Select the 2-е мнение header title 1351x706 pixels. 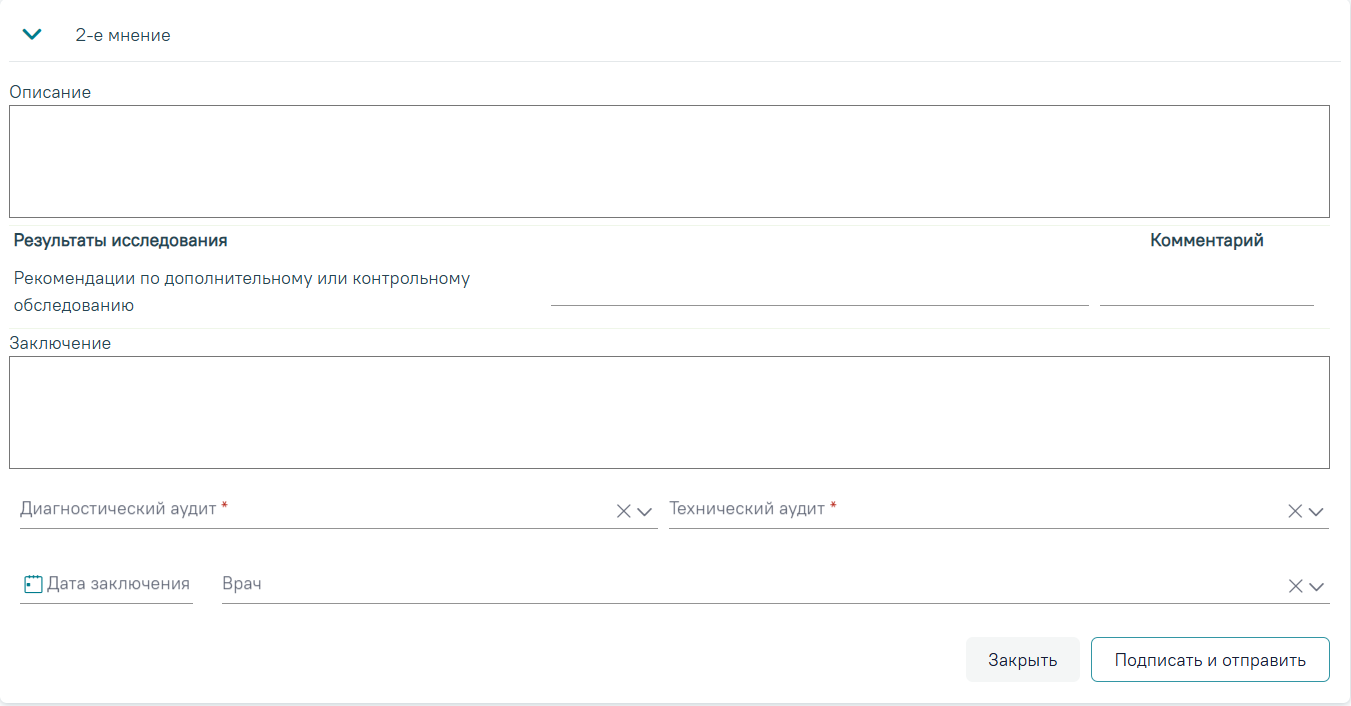[x=123, y=35]
